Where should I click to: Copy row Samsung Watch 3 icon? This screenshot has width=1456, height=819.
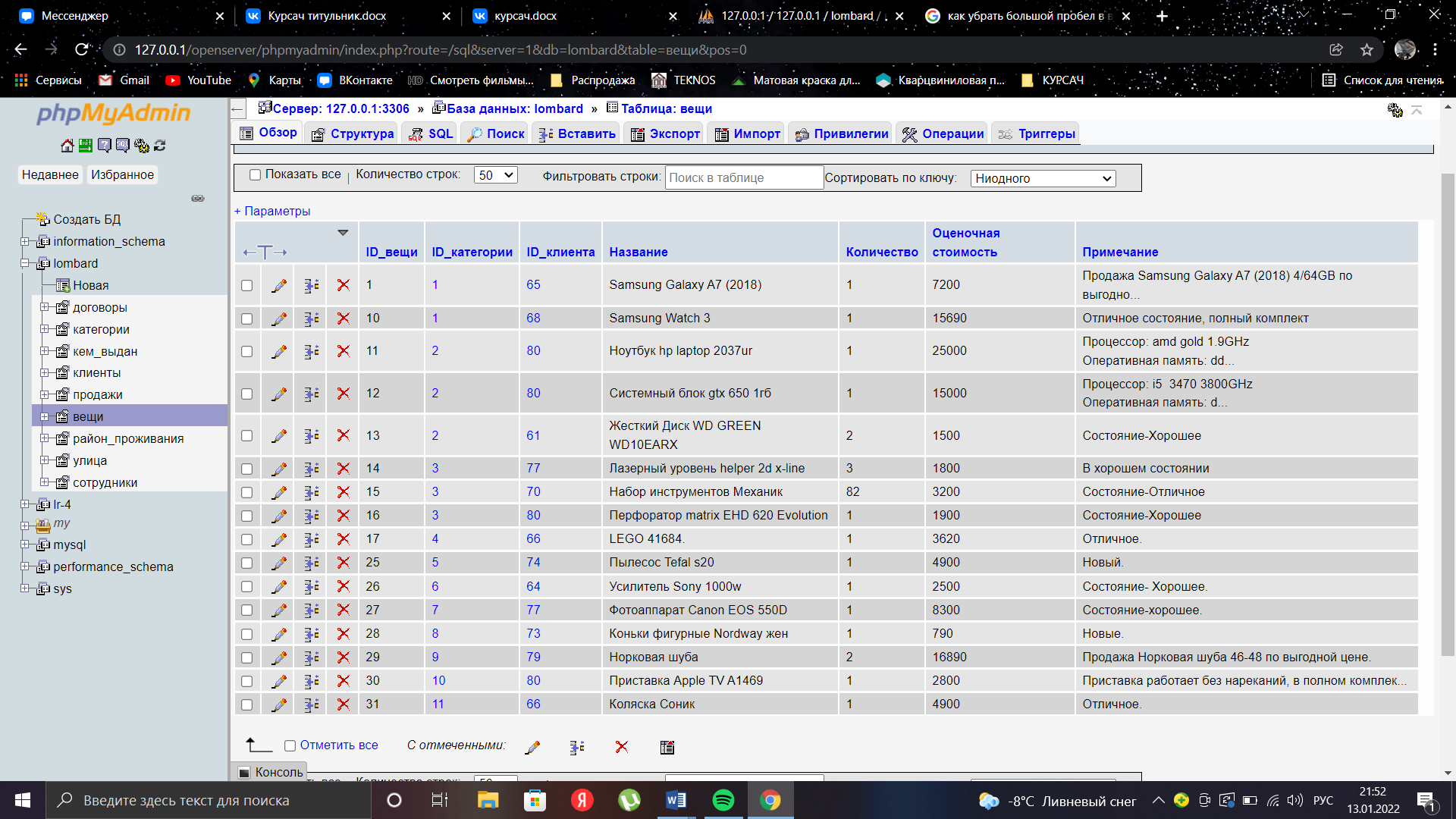click(311, 318)
